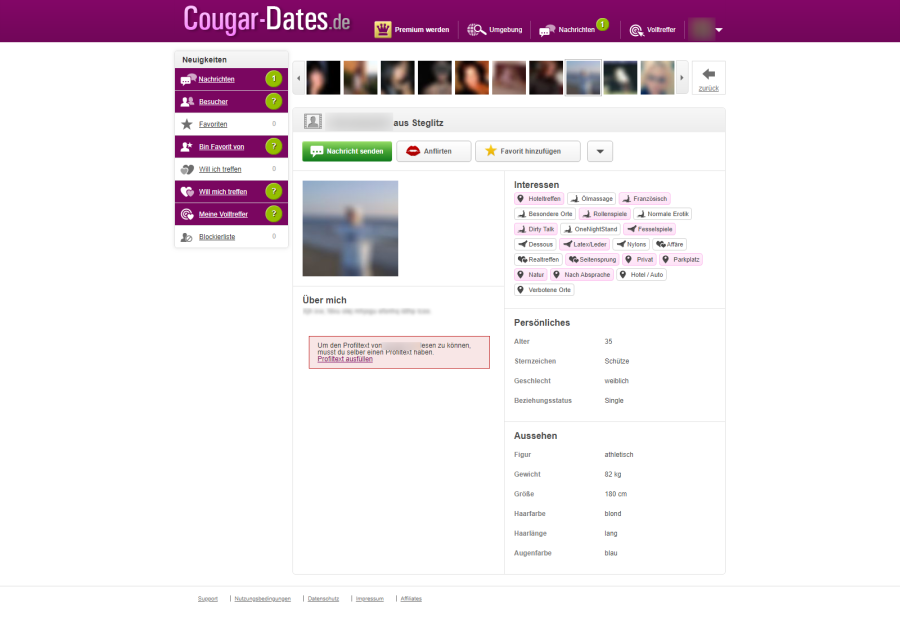Click the Latex/Leder interest tag
The height and width of the screenshot is (619, 900).
pyautogui.click(x=584, y=244)
